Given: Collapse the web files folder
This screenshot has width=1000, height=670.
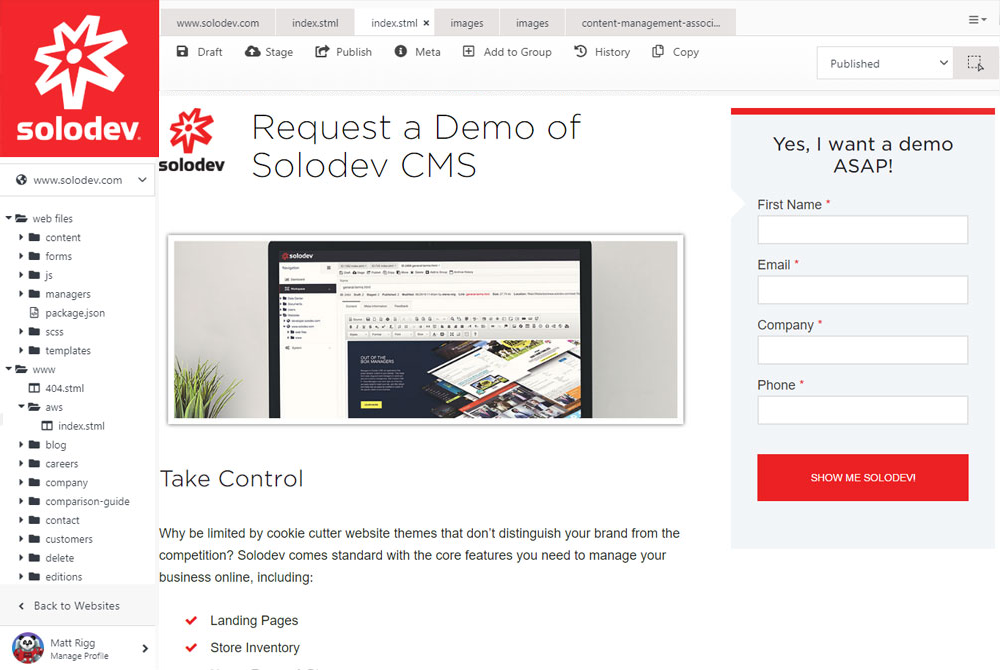Looking at the screenshot, I should coord(9,218).
